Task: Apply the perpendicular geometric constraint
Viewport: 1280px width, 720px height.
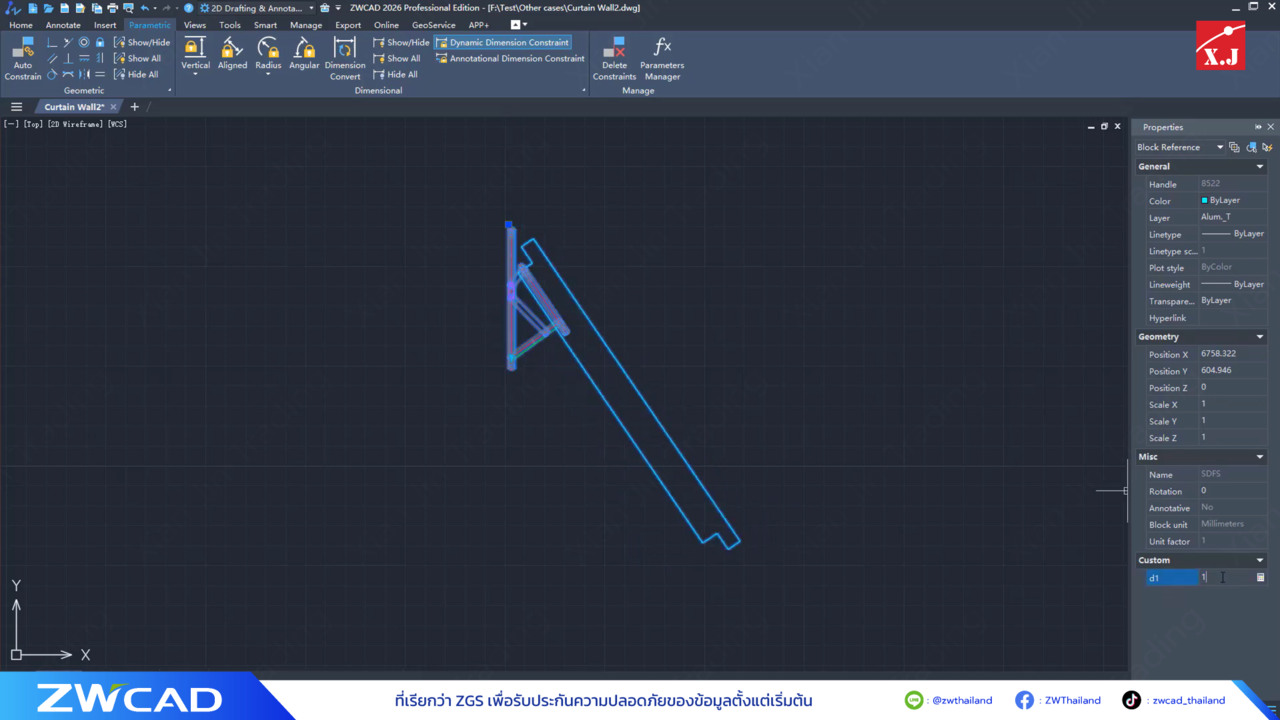Action: pos(68,58)
